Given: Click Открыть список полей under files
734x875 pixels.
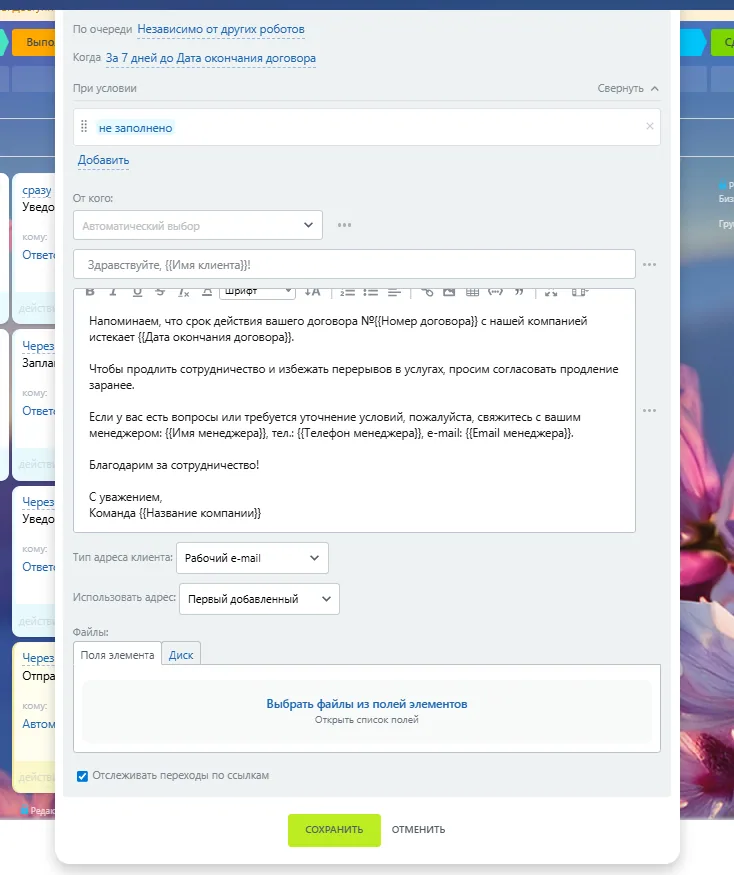Looking at the screenshot, I should (367, 720).
